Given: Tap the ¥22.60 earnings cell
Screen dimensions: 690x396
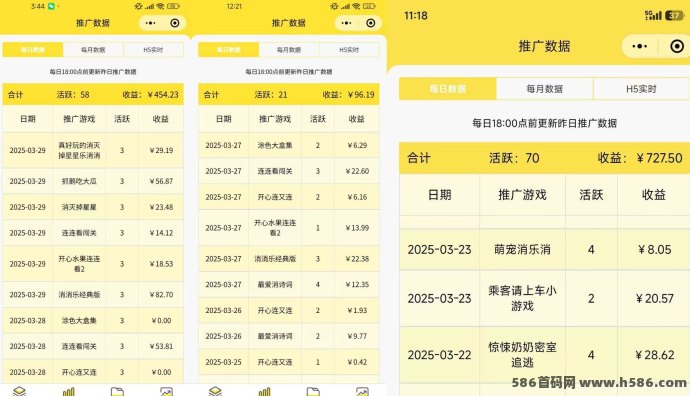Looking at the screenshot, I should (x=357, y=171).
